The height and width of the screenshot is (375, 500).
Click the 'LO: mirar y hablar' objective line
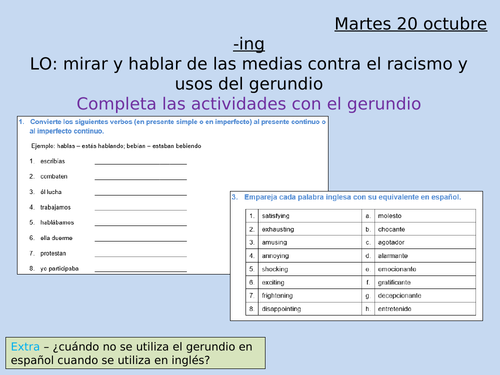249,64
